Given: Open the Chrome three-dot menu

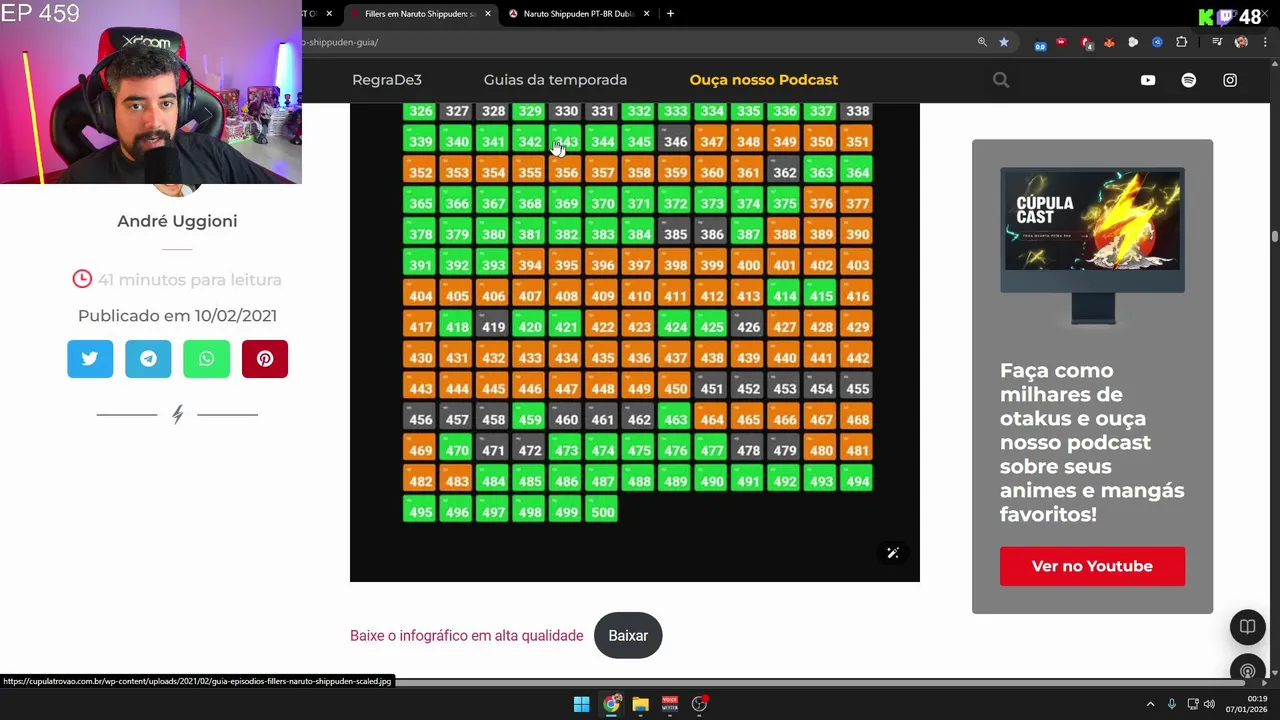Looking at the screenshot, I should pyautogui.click(x=1266, y=42).
